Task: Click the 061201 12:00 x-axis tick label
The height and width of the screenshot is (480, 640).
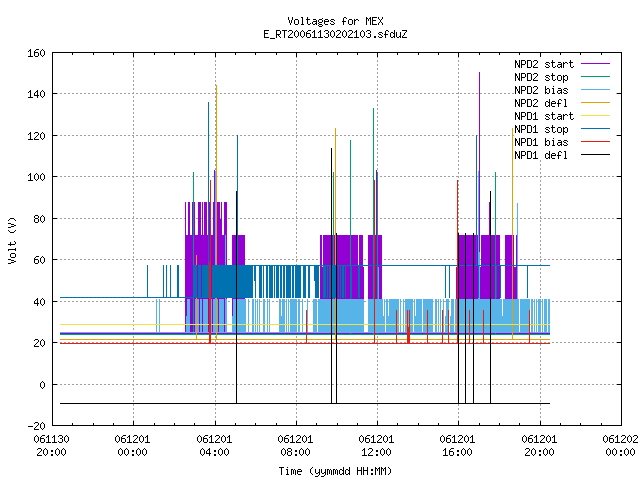Action: pyautogui.click(x=376, y=446)
